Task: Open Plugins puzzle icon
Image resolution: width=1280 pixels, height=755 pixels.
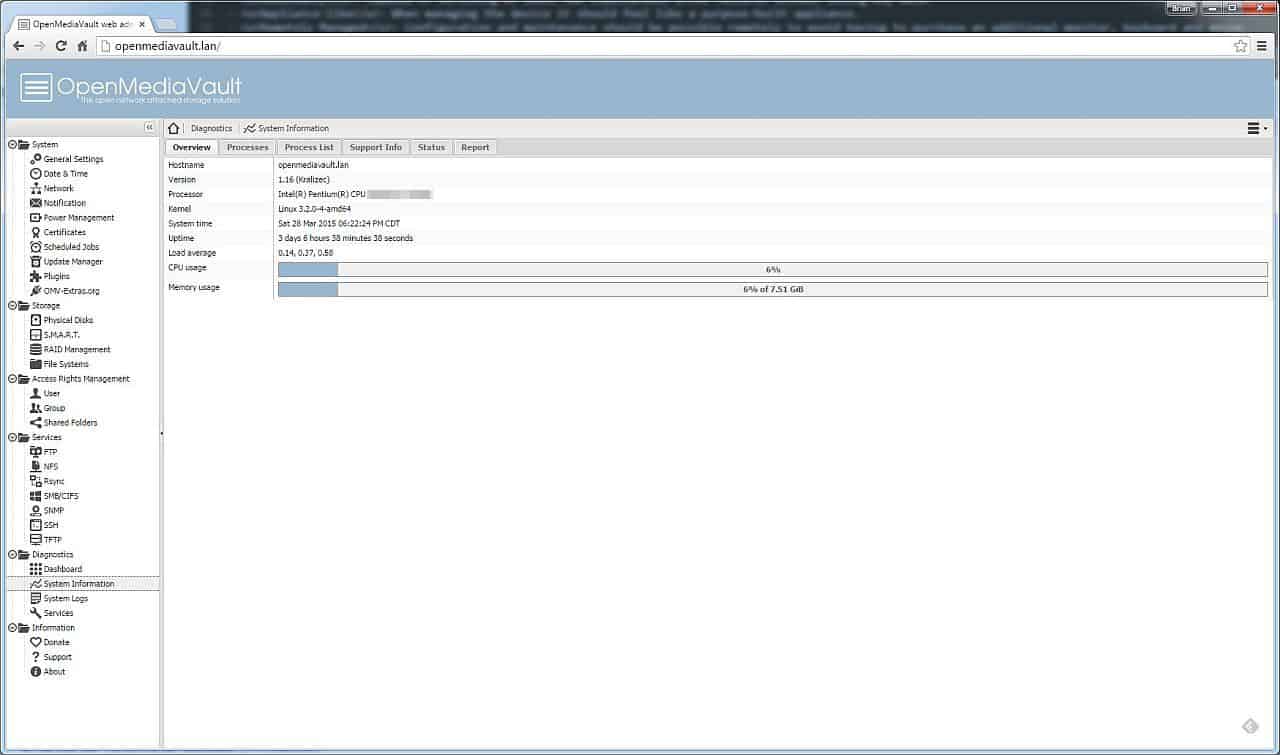Action: click(x=36, y=276)
